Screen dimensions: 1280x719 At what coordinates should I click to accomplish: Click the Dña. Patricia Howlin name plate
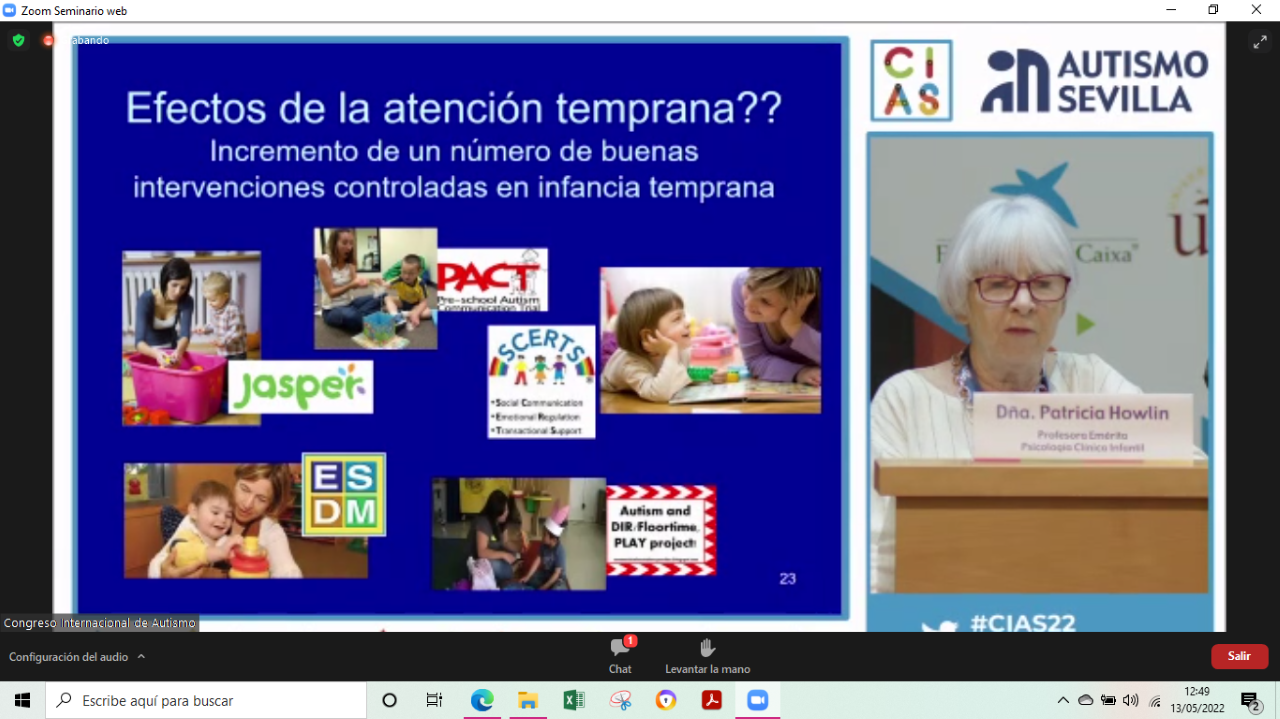coord(1082,426)
